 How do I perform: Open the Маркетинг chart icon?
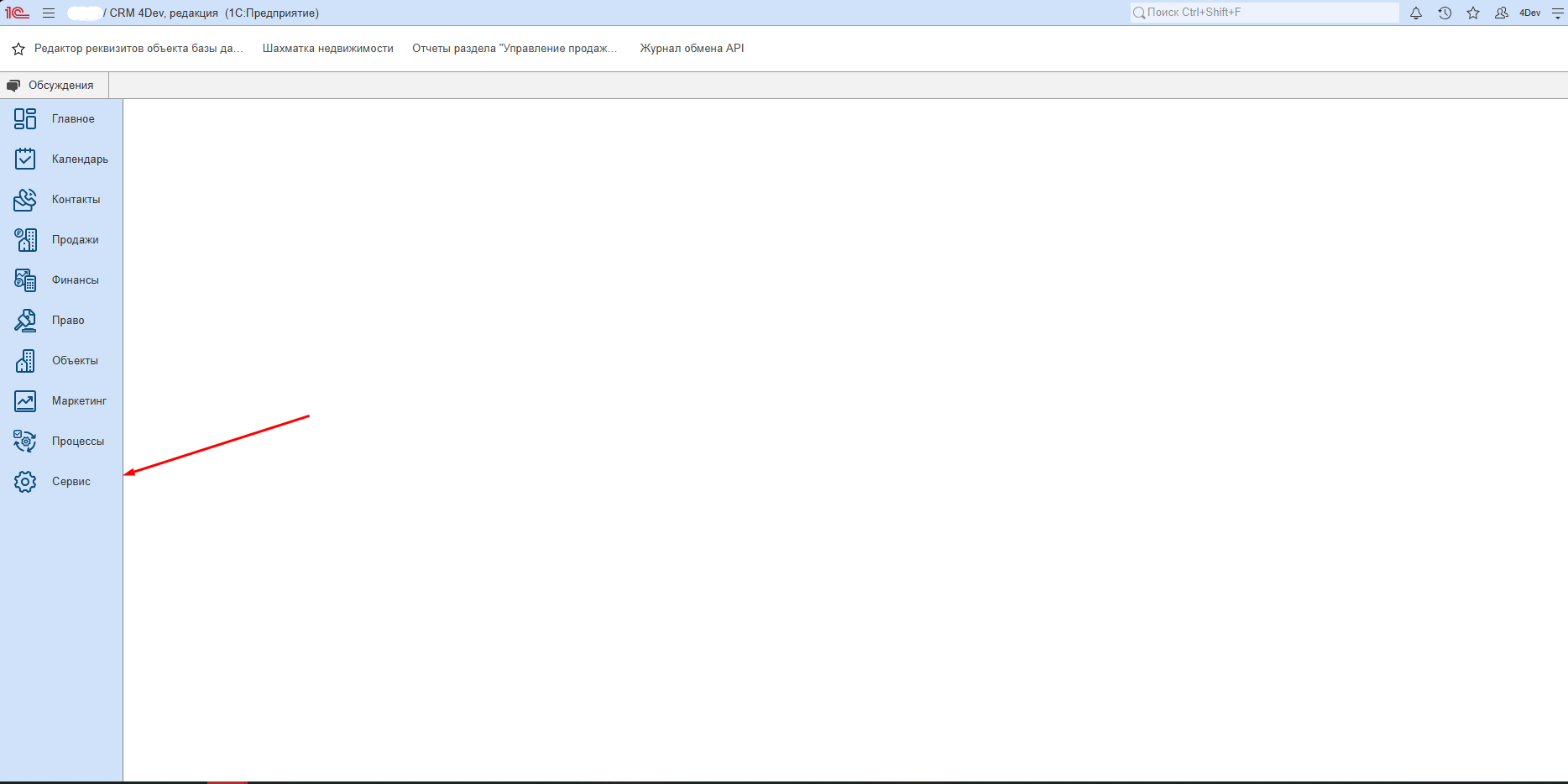[x=25, y=401]
